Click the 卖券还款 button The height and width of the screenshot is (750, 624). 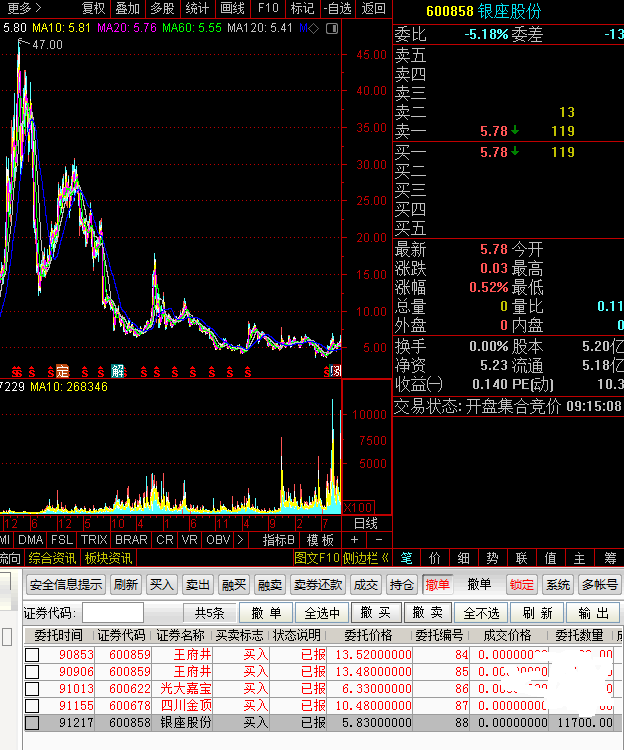point(318,585)
